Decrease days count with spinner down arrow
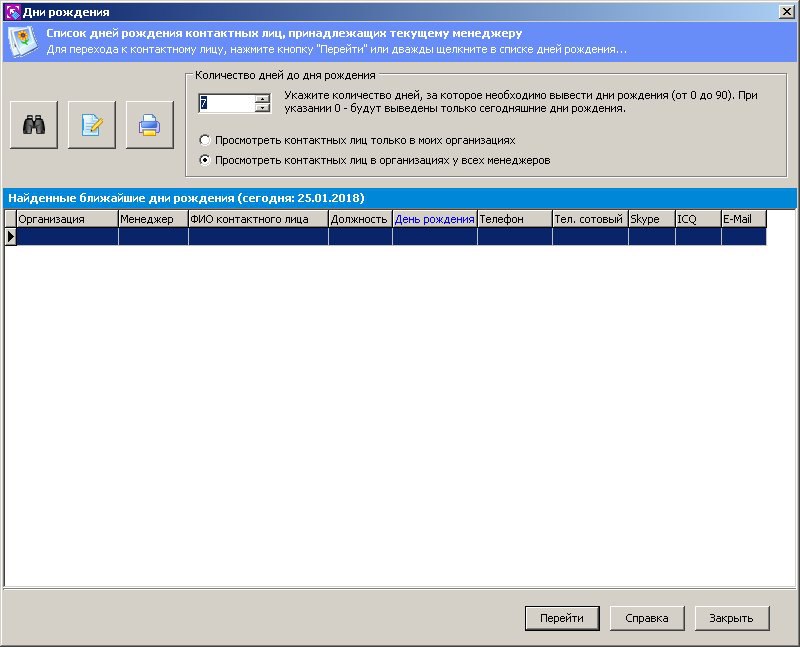The height and width of the screenshot is (647, 800). click(262, 108)
